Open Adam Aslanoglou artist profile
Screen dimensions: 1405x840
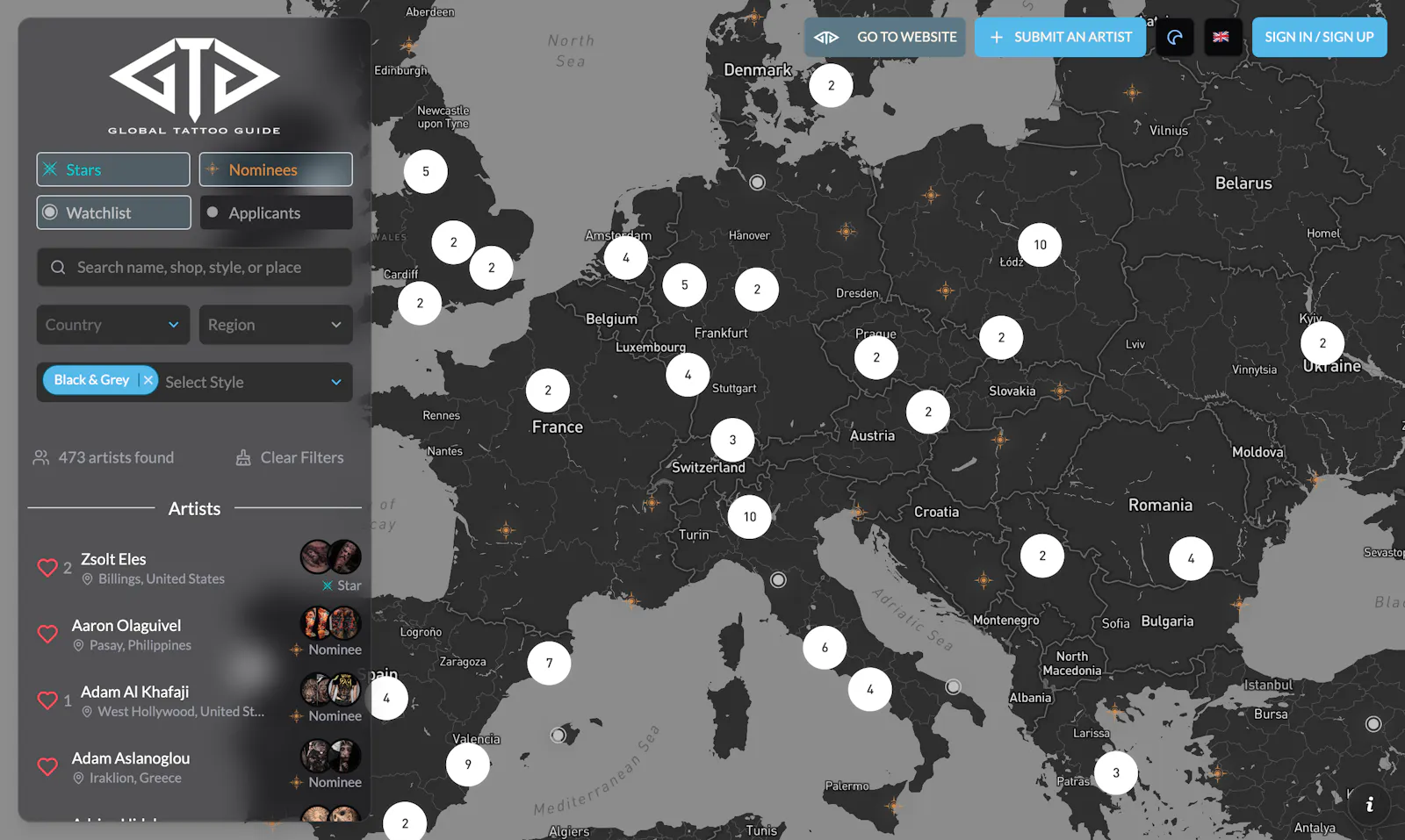click(131, 757)
